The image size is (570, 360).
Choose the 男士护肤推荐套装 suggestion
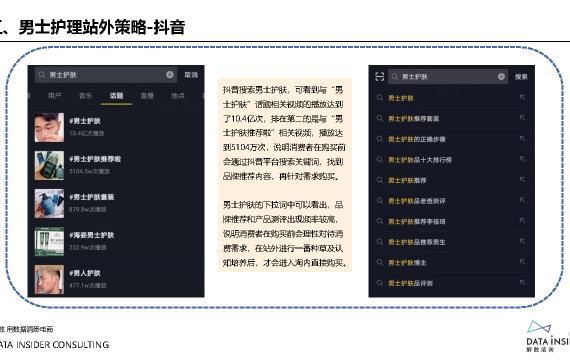click(x=414, y=119)
